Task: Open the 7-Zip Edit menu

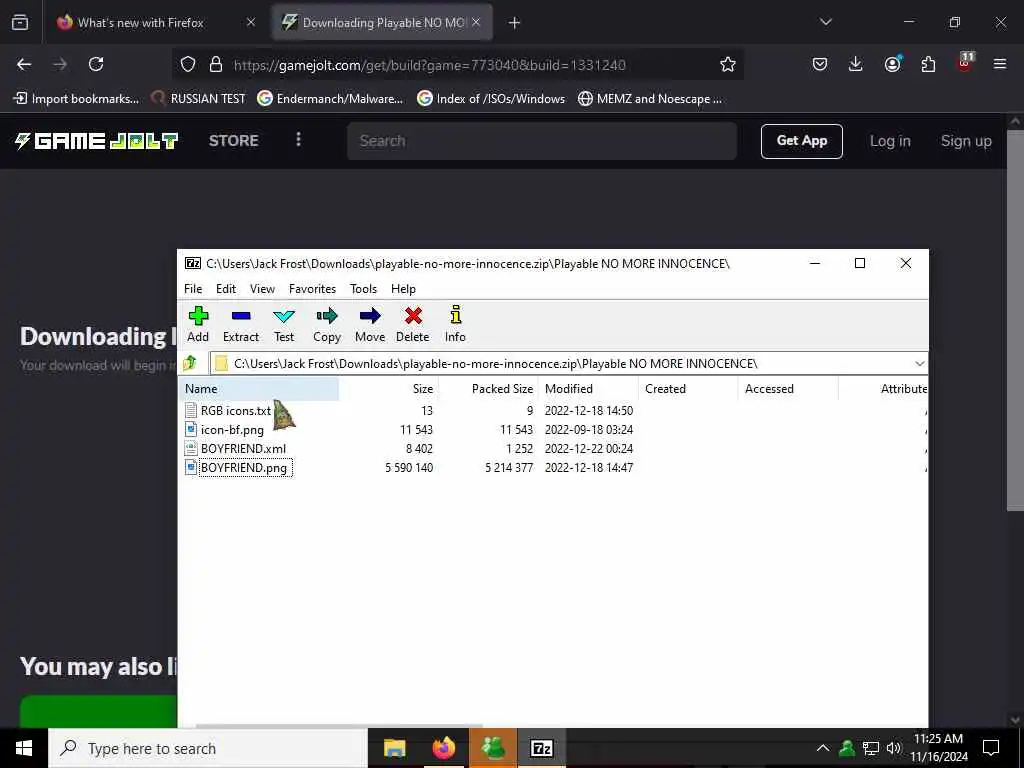Action: click(x=226, y=289)
